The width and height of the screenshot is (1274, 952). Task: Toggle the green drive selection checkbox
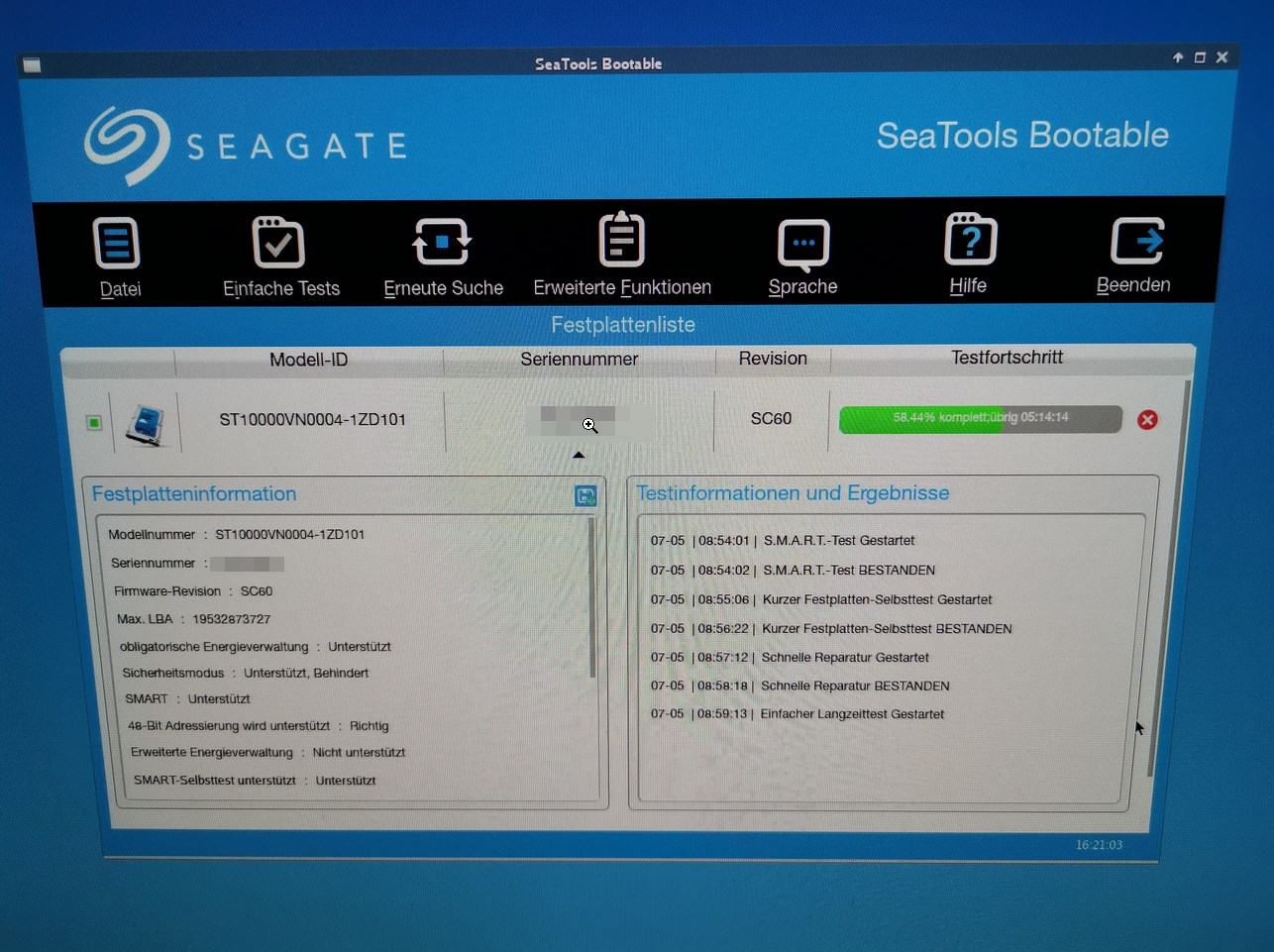click(94, 423)
